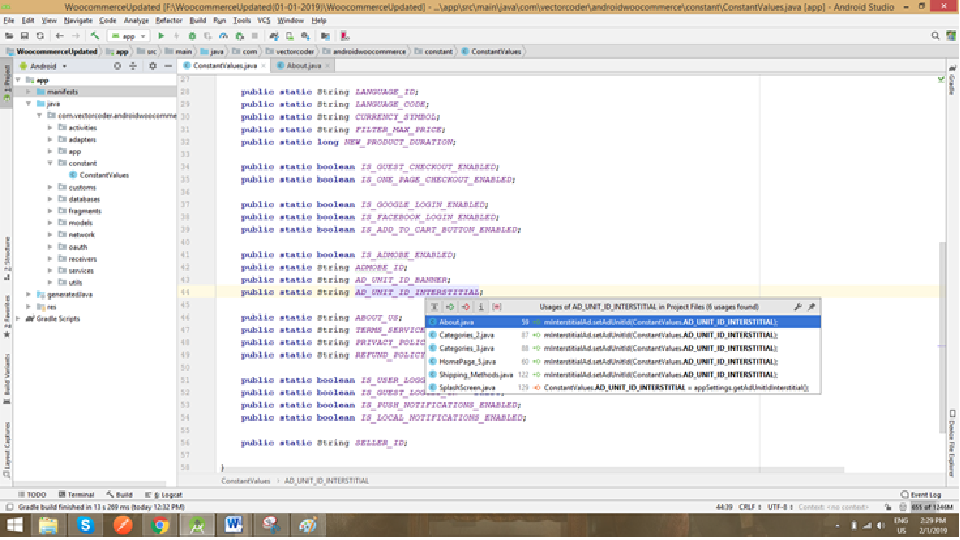Click the WoocommerceUpdated breadcrumb
This screenshot has width=960, height=540.
[52, 51]
